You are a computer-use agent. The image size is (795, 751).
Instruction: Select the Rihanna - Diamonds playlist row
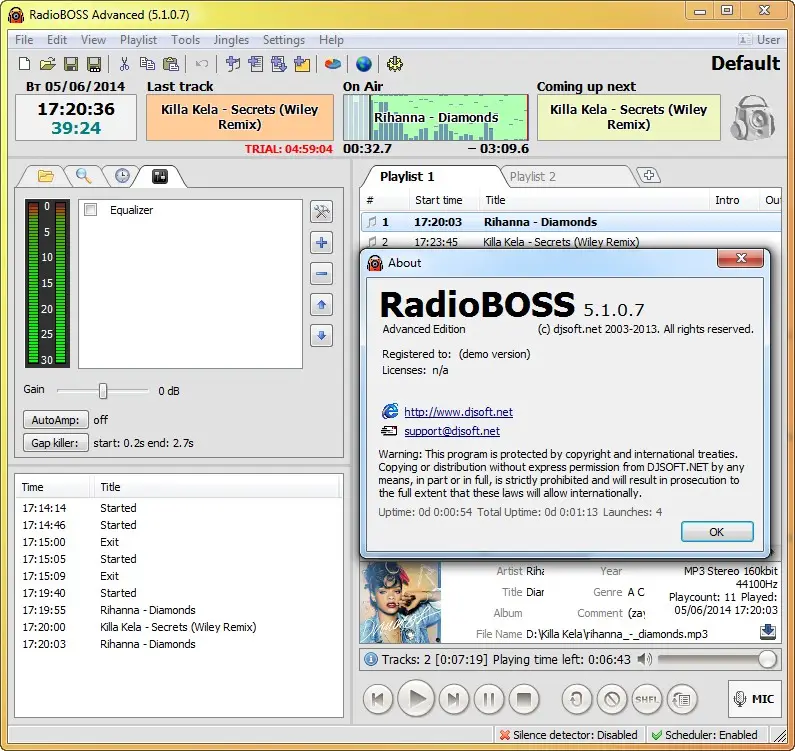click(x=571, y=222)
